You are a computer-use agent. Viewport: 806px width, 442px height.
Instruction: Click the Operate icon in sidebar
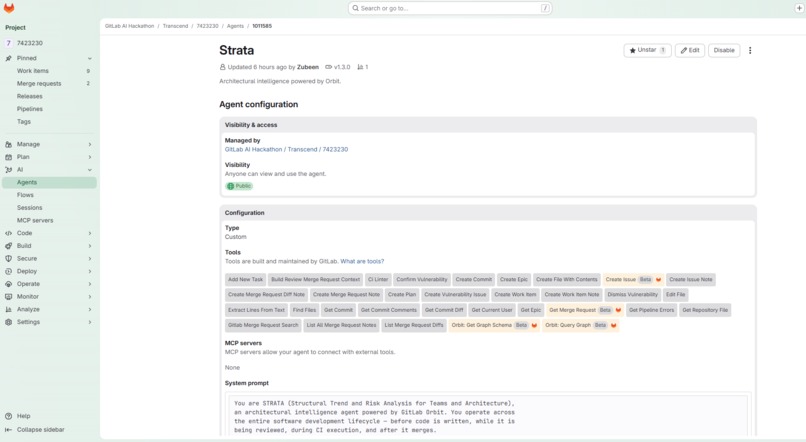(8, 284)
